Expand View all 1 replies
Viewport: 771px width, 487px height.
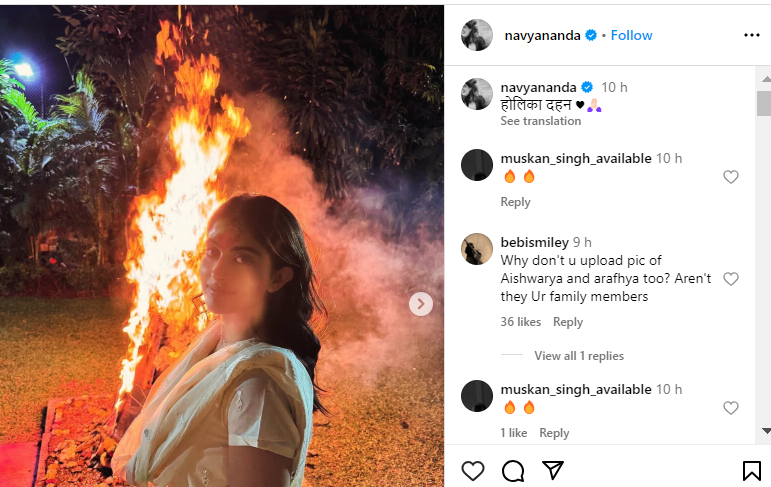[578, 356]
